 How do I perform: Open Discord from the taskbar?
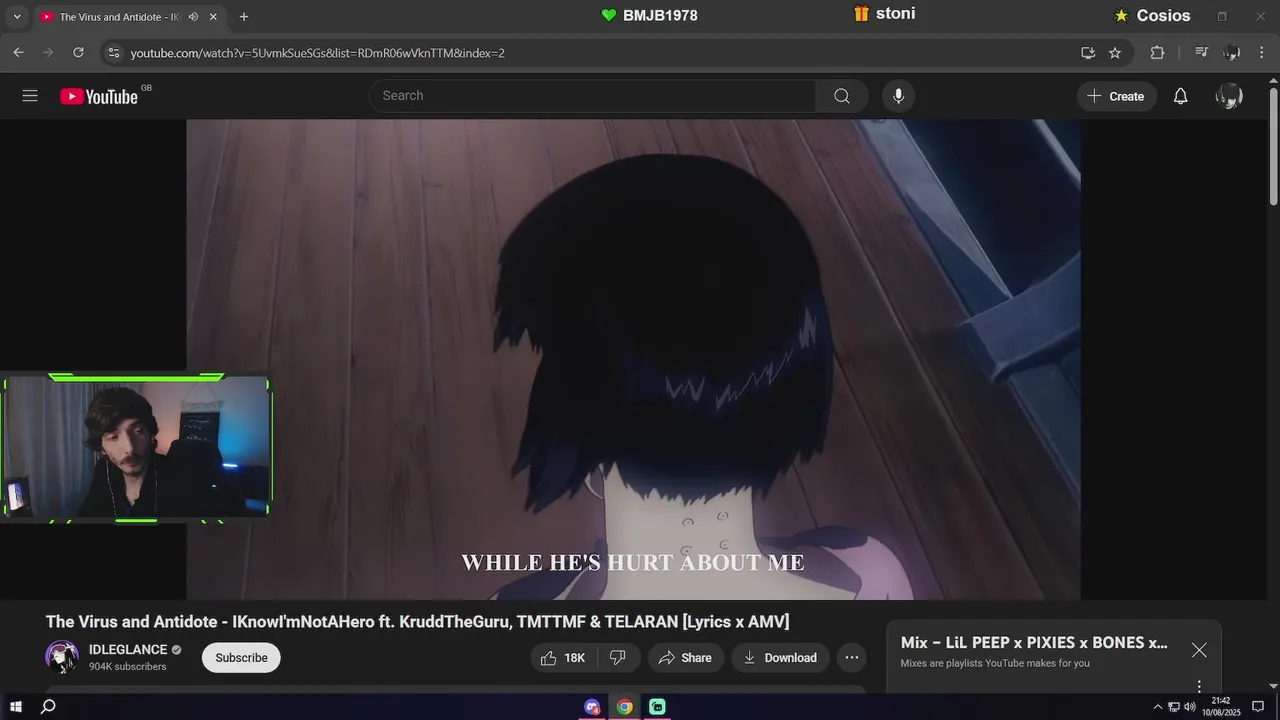click(592, 707)
